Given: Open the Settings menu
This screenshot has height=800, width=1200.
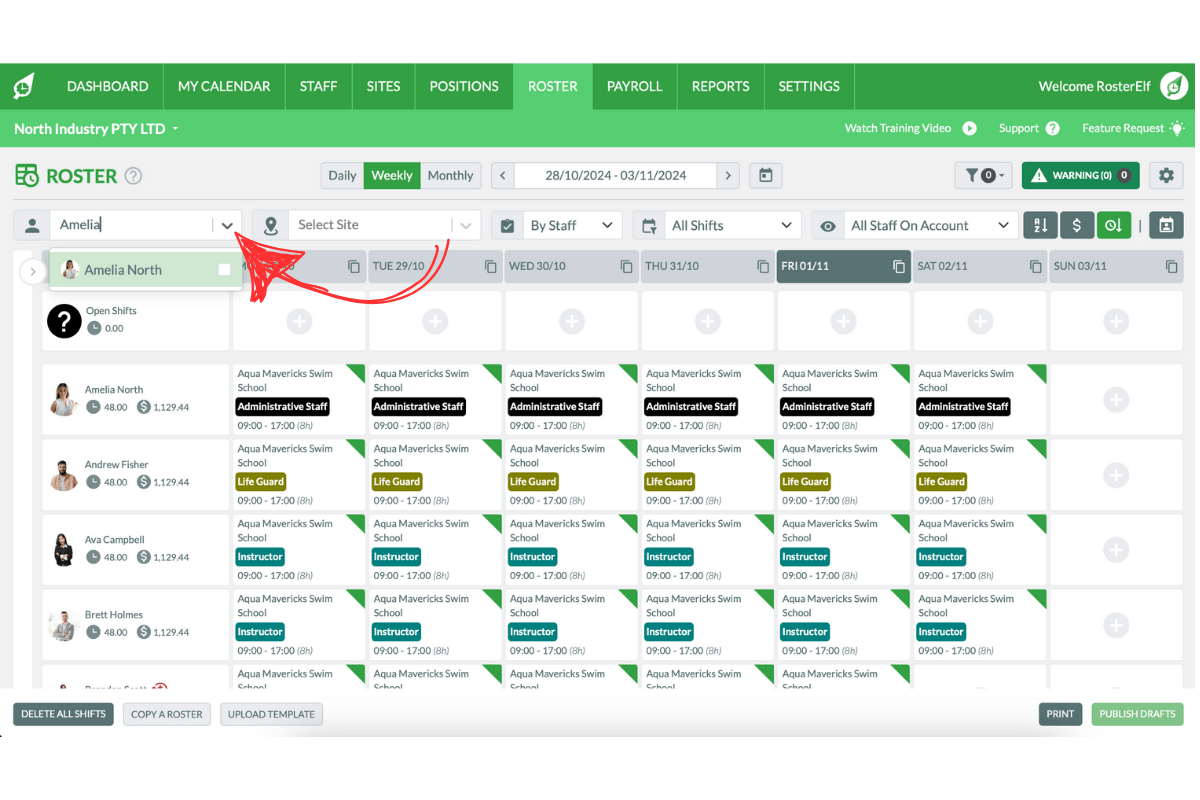Looking at the screenshot, I should pyautogui.click(x=809, y=86).
